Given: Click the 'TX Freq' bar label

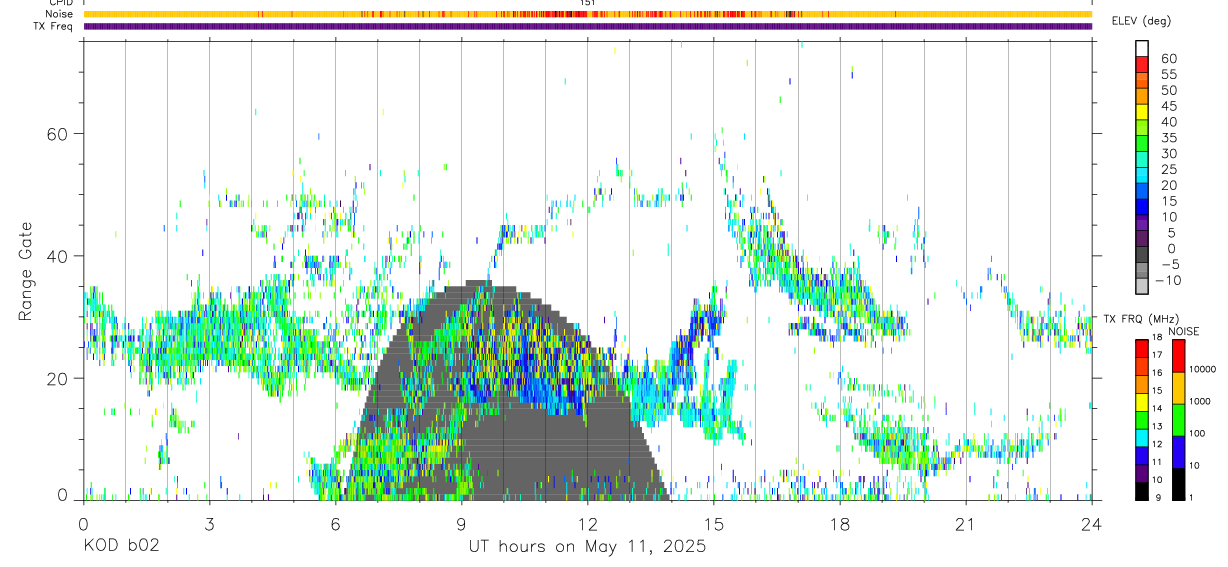Looking at the screenshot, I should [54, 26].
